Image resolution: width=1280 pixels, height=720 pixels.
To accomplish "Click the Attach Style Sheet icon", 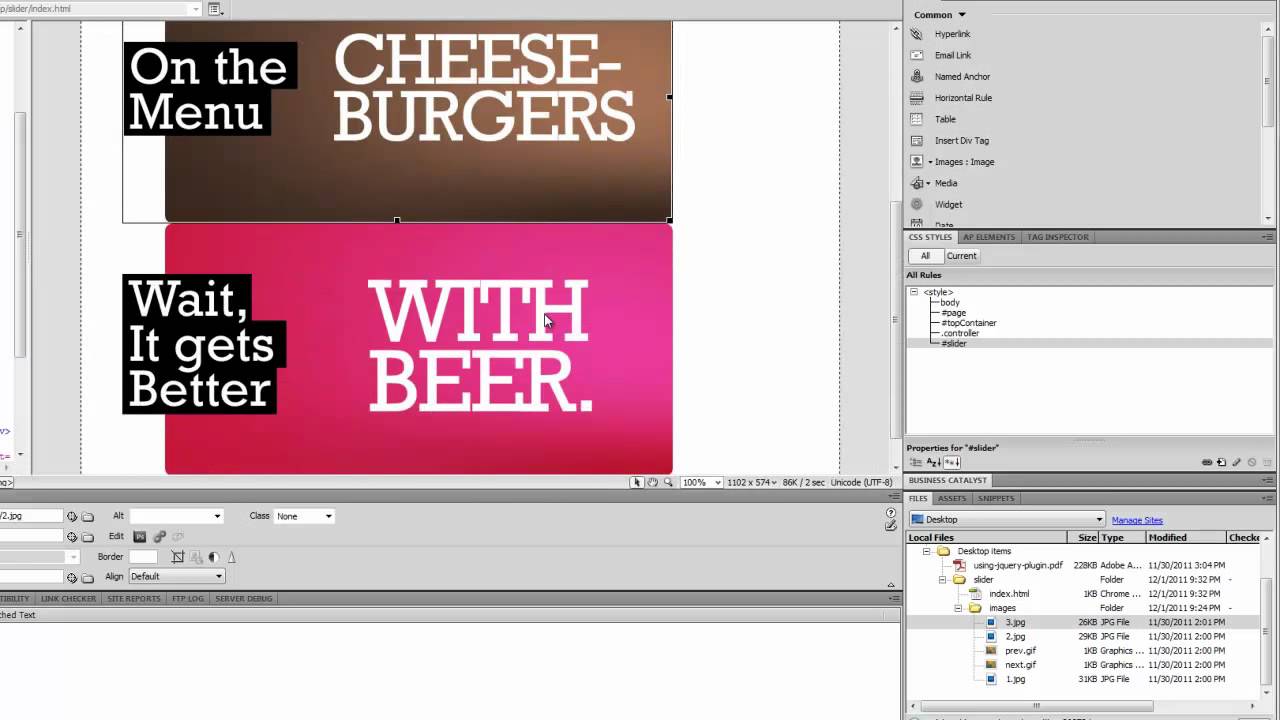I will tap(1207, 462).
